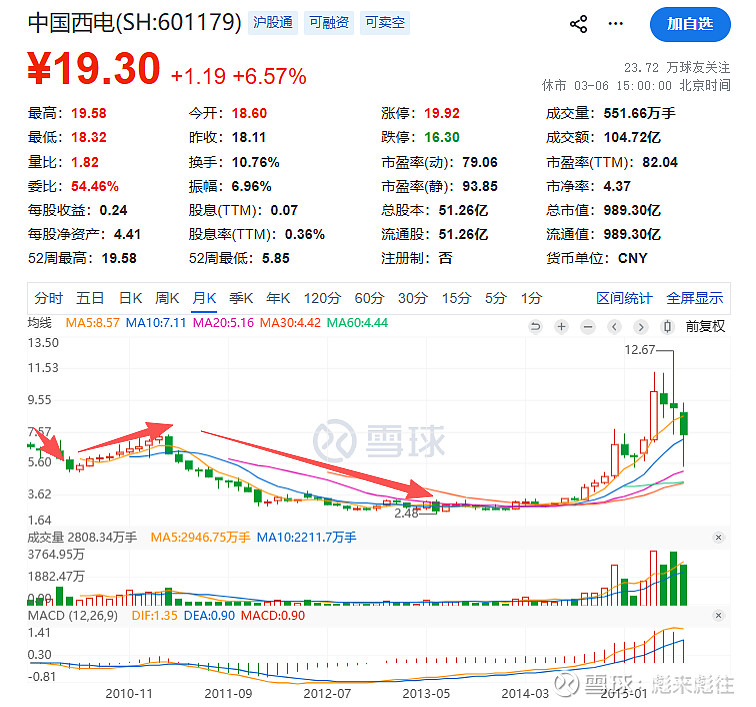
Task: Switch to the 年K chart tab
Action: pyautogui.click(x=278, y=298)
